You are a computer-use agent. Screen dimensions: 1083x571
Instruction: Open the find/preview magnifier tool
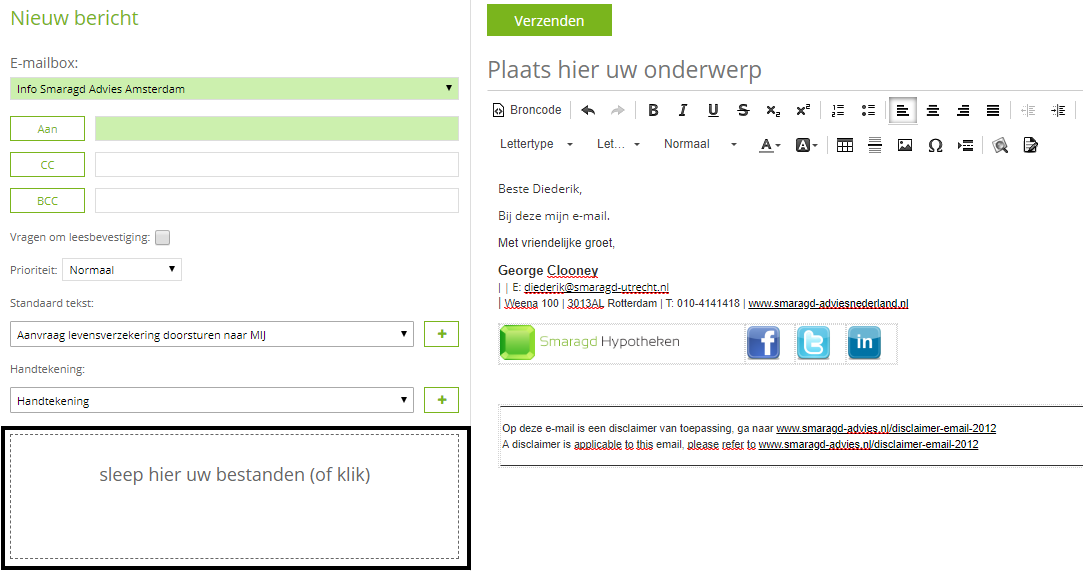(1000, 145)
